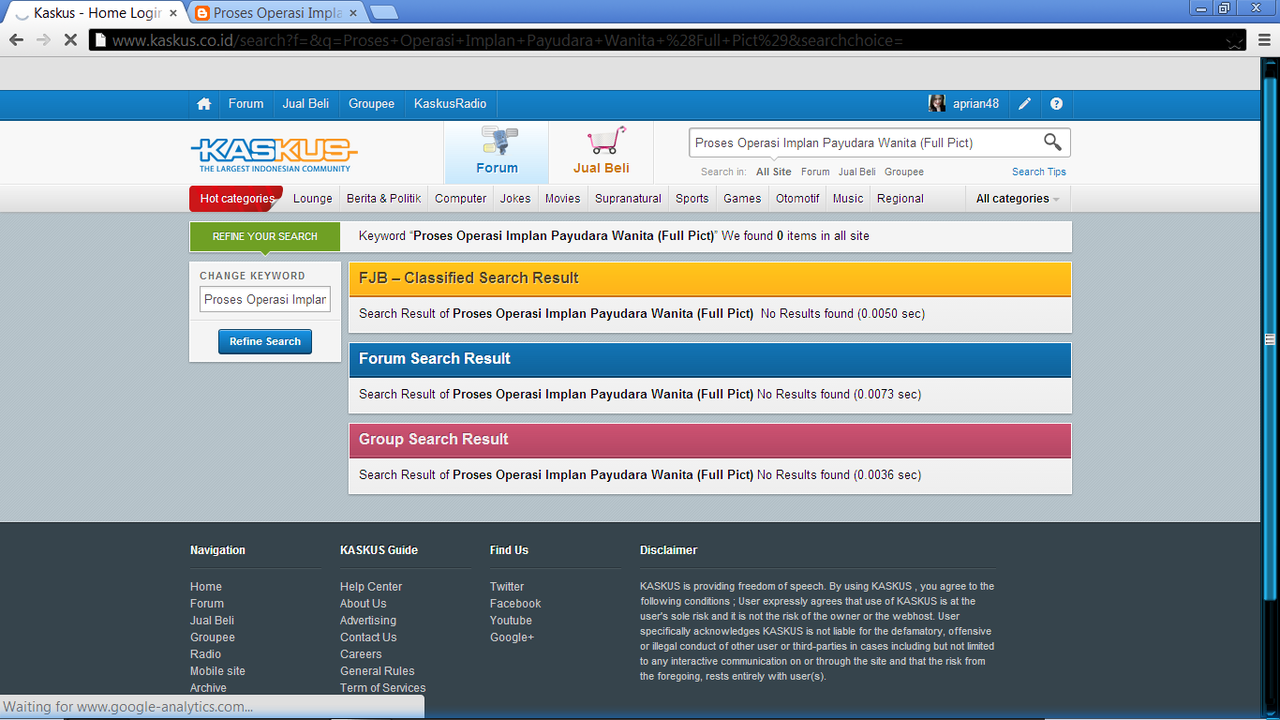Select the Berita & Politik category
The height and width of the screenshot is (720, 1280).
(384, 198)
